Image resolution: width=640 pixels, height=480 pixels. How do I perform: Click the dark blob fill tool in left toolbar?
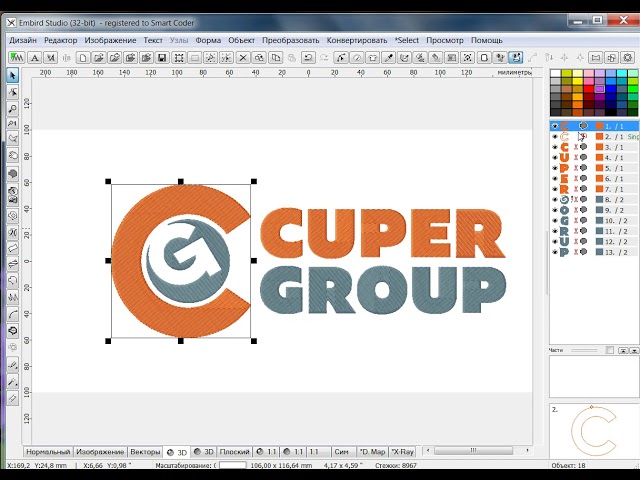(x=13, y=174)
